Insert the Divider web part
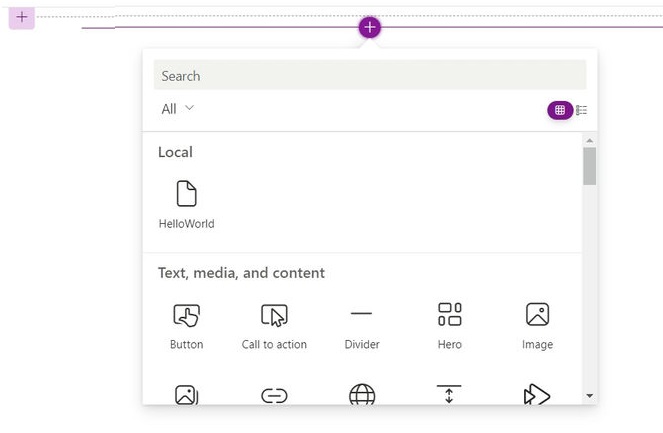Image resolution: width=663 pixels, height=433 pixels. [x=362, y=326]
